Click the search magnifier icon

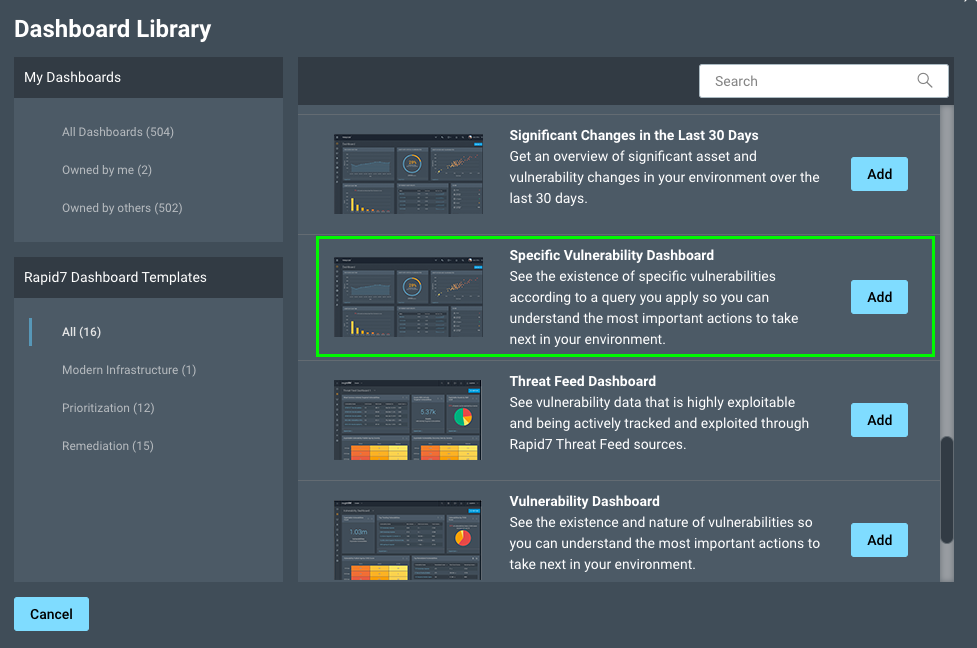[925, 81]
